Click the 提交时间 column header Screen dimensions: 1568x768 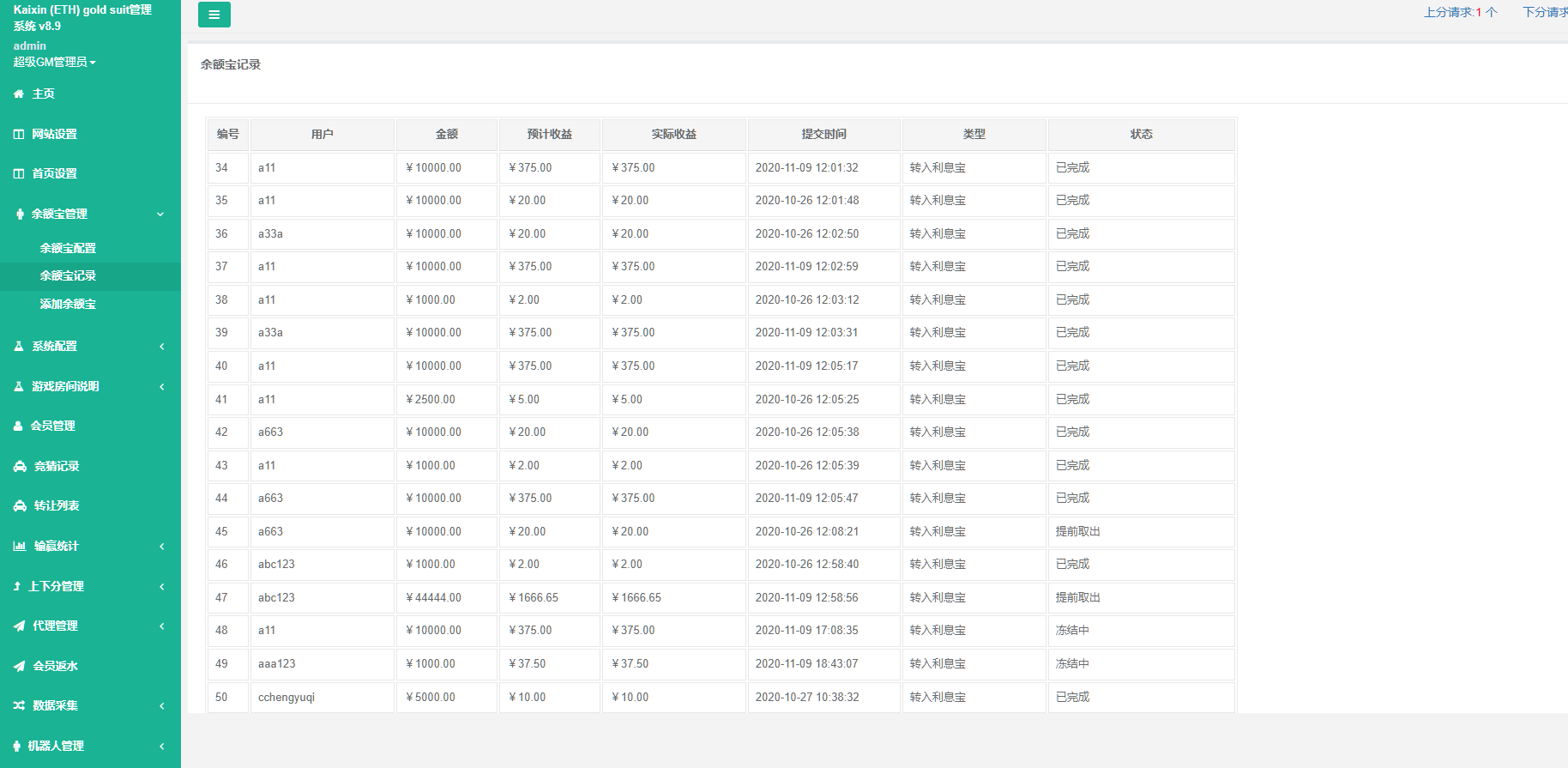point(823,135)
